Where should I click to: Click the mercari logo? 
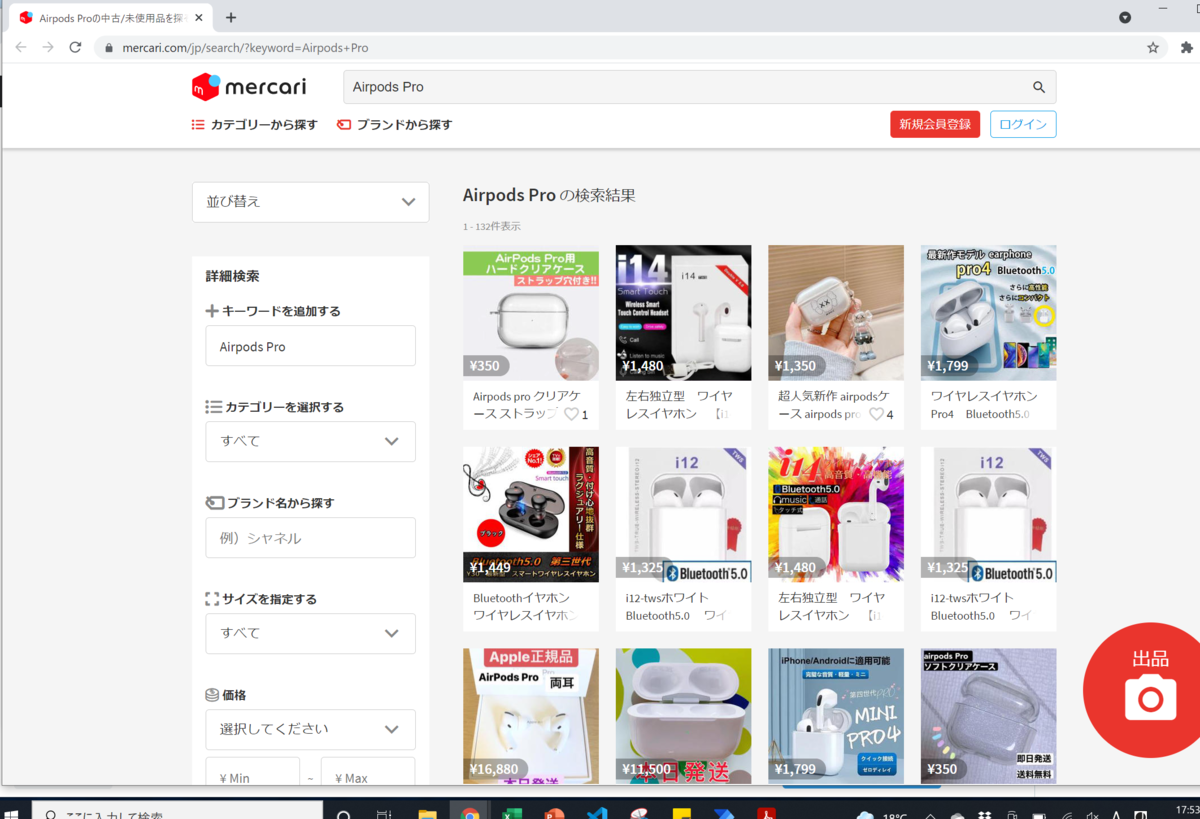[249, 87]
